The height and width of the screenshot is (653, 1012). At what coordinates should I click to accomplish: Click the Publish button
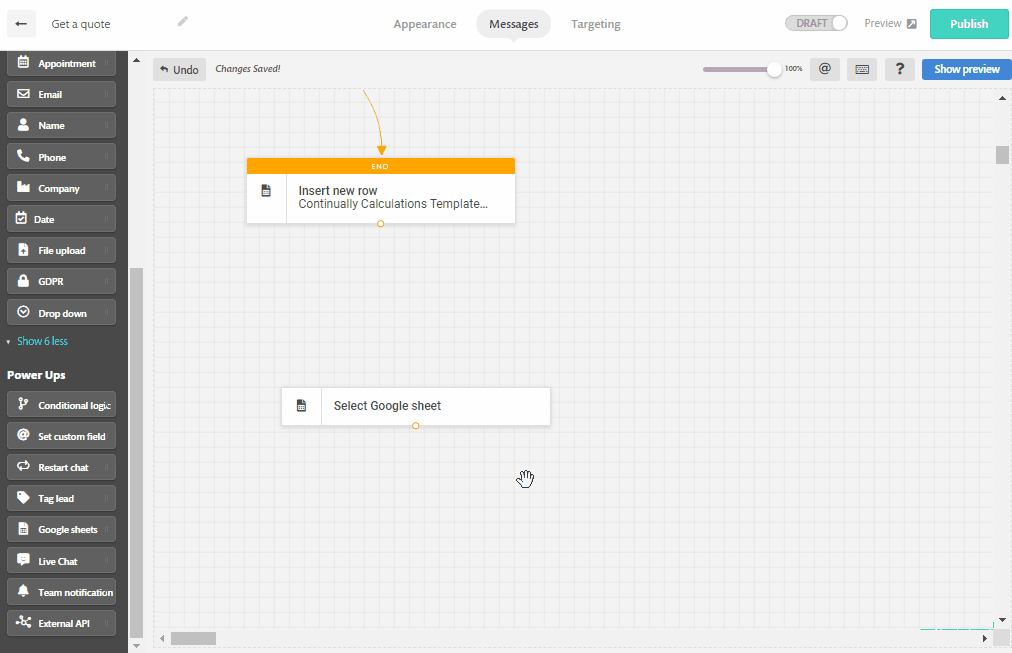point(969,24)
